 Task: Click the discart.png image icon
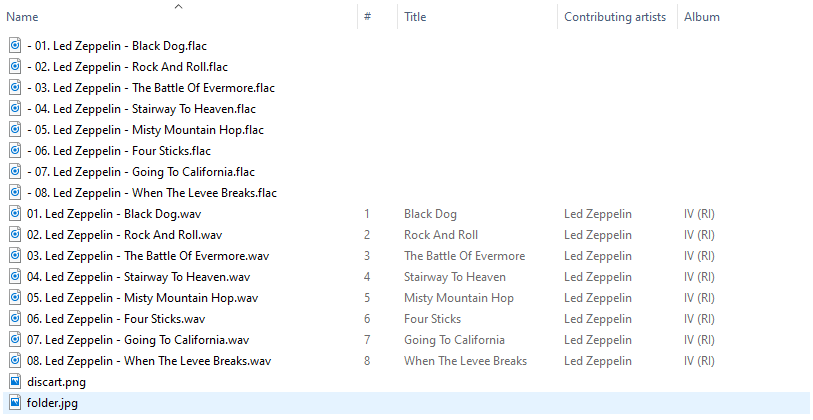click(x=15, y=381)
